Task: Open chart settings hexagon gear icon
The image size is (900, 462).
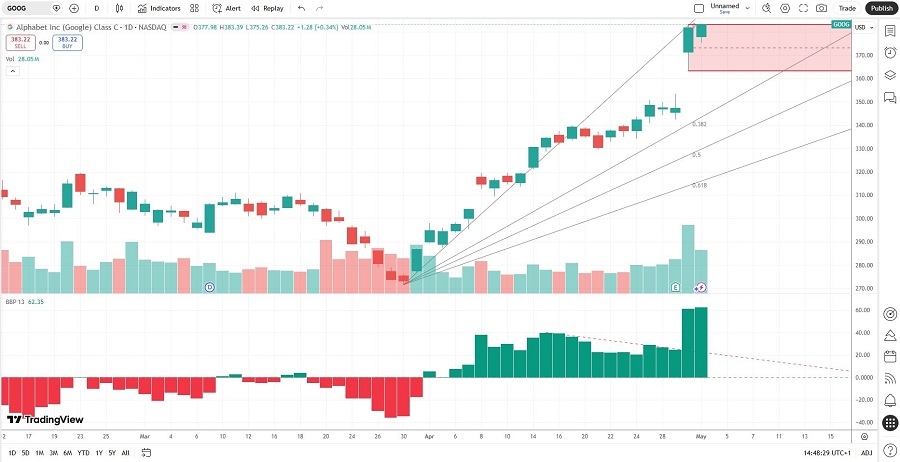Action: tap(785, 8)
